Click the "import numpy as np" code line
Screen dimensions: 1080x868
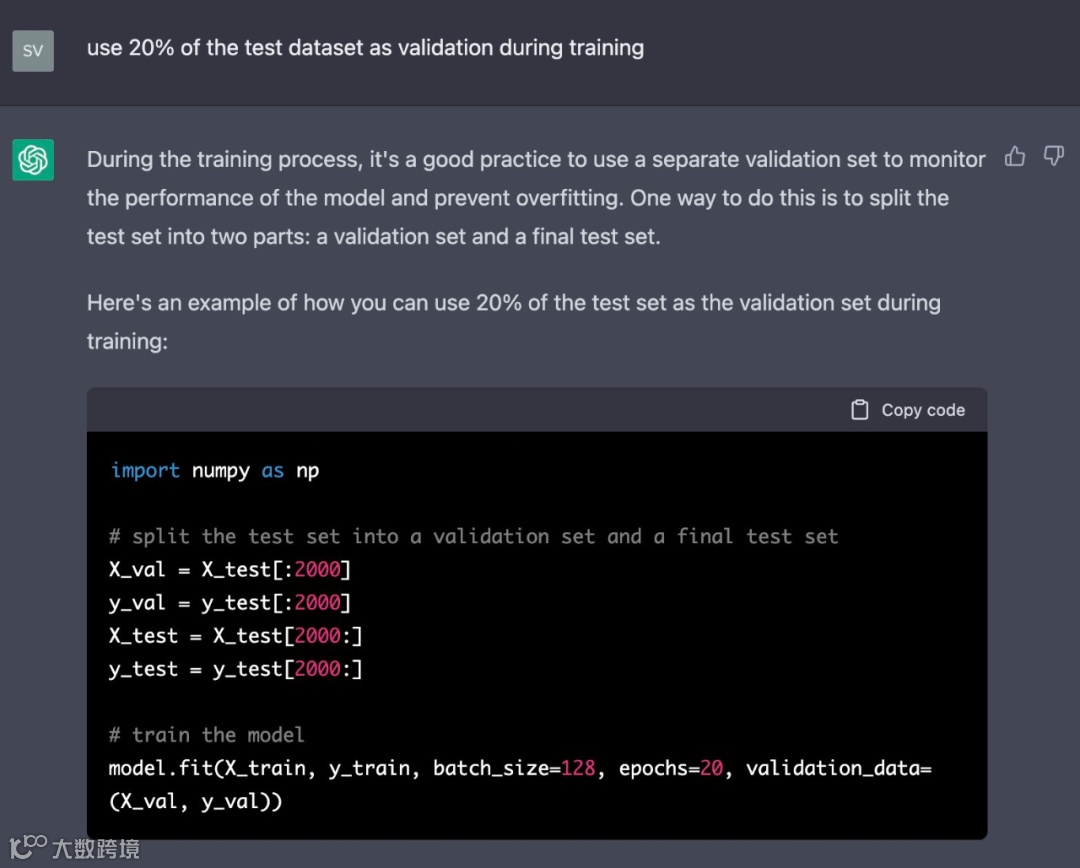point(215,470)
